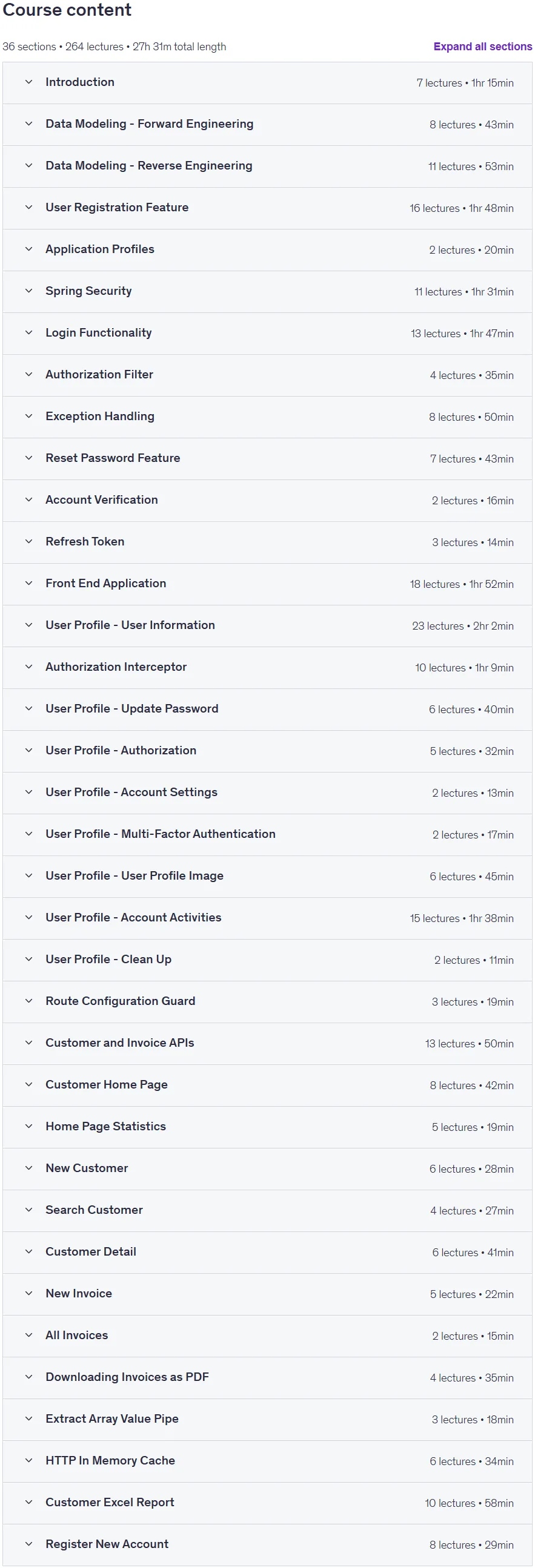Screen dimensions: 535x1568
Task: Expand the Home Page Statistics chevron
Action: coord(28,1127)
